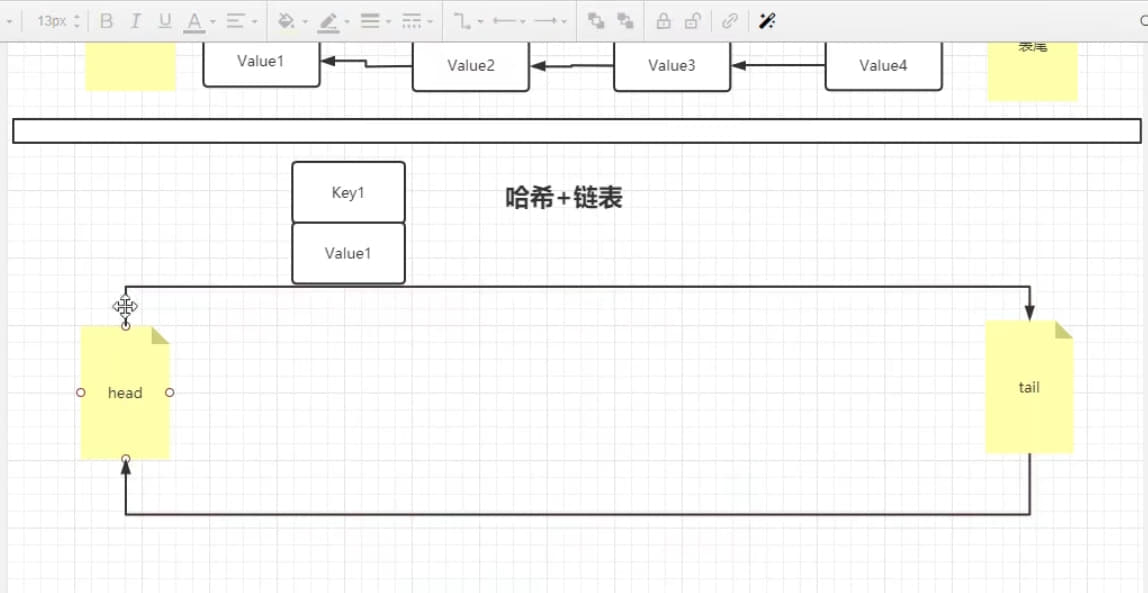Insert a hyperlink with link icon
Image resolution: width=1148 pixels, height=593 pixels.
coord(729,21)
